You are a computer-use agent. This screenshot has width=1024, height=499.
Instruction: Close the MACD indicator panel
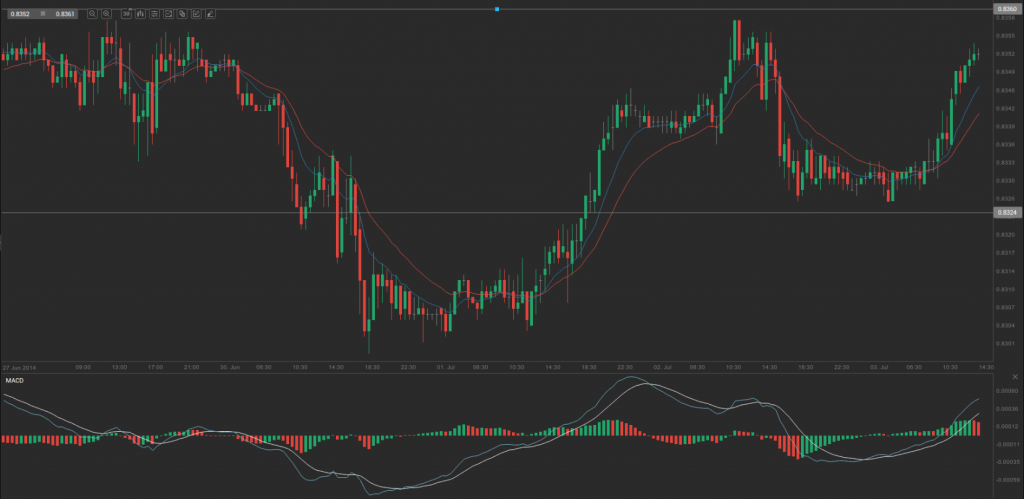[x=1015, y=375]
